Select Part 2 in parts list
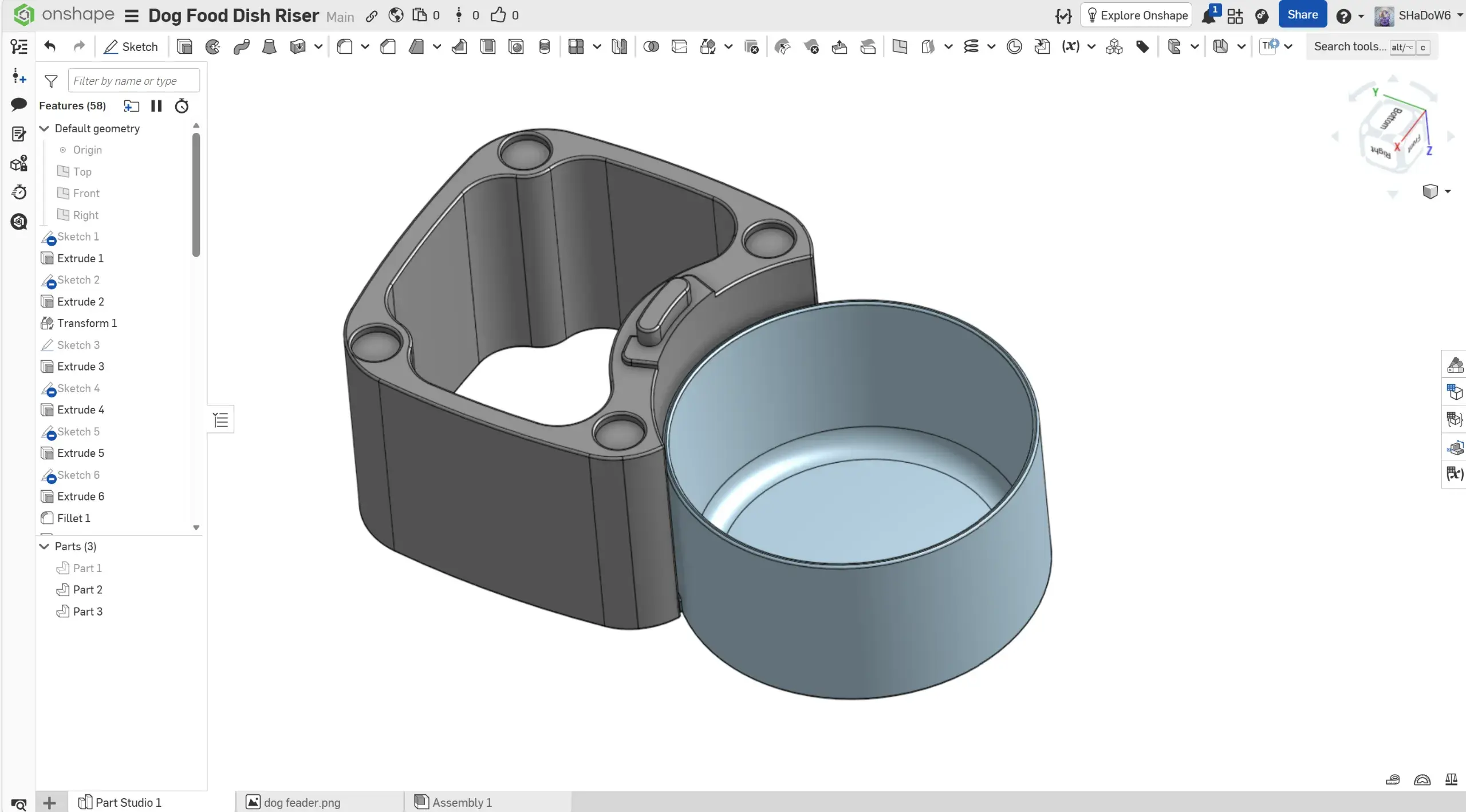The image size is (1466, 812). tap(88, 590)
